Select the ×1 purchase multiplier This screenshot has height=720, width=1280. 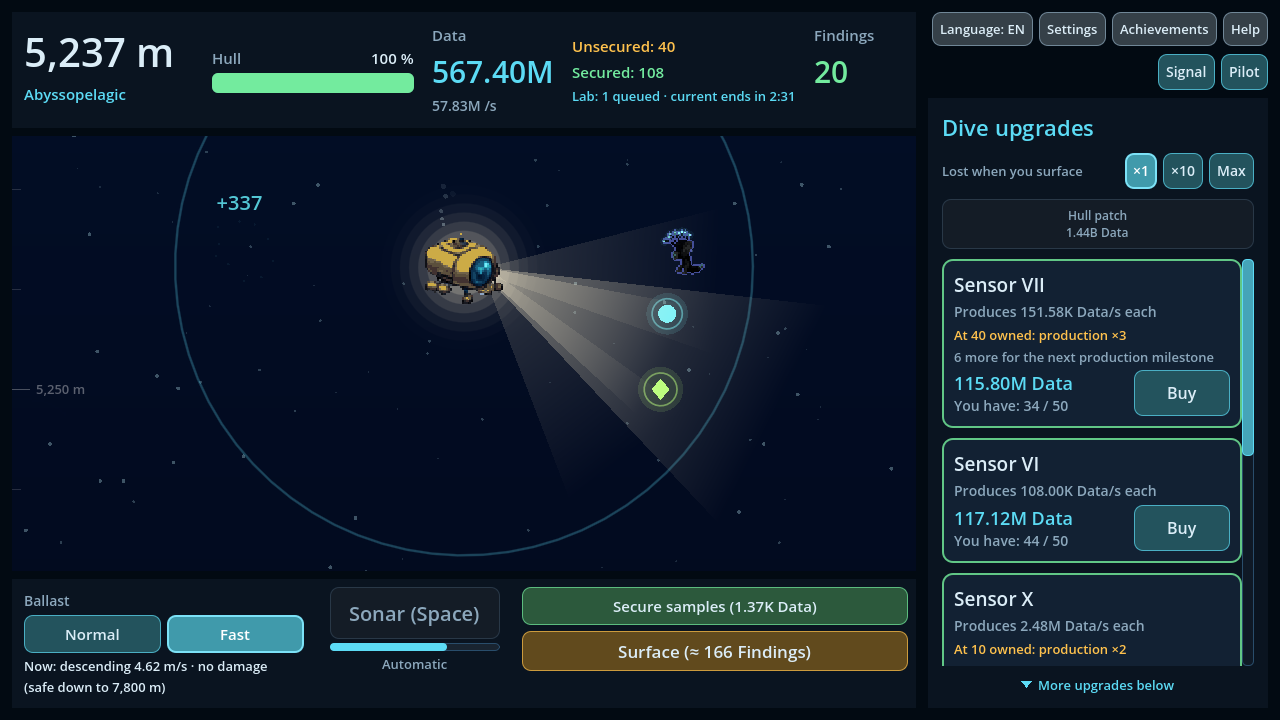pyautogui.click(x=1140, y=171)
